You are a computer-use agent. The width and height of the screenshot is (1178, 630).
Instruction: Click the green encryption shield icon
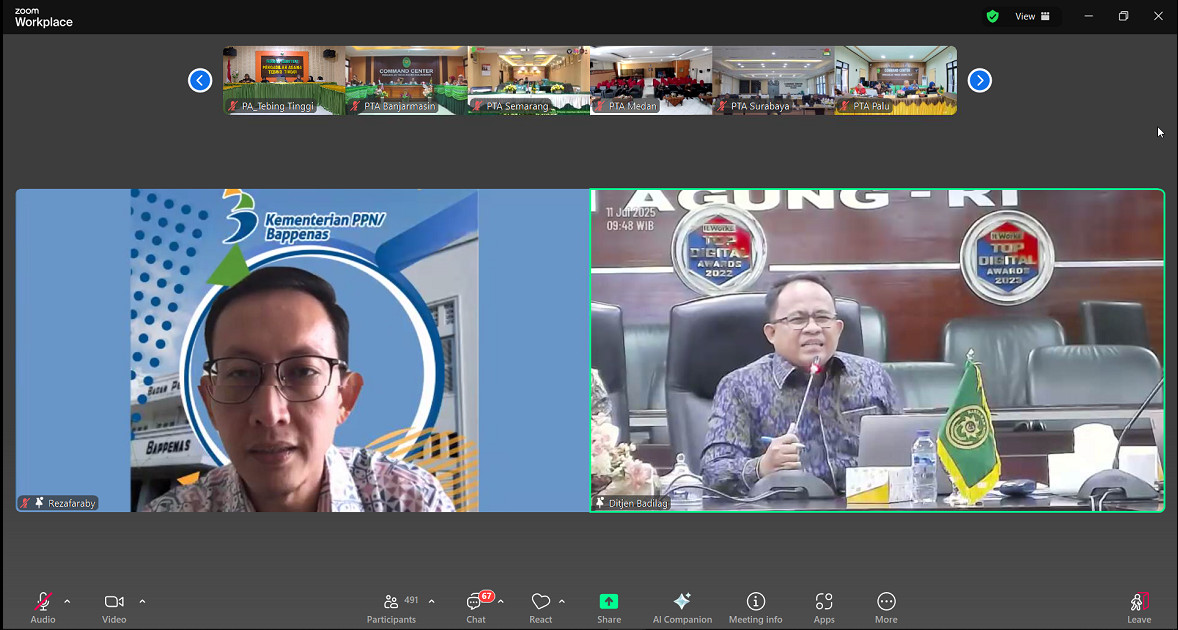pyautogui.click(x=992, y=16)
